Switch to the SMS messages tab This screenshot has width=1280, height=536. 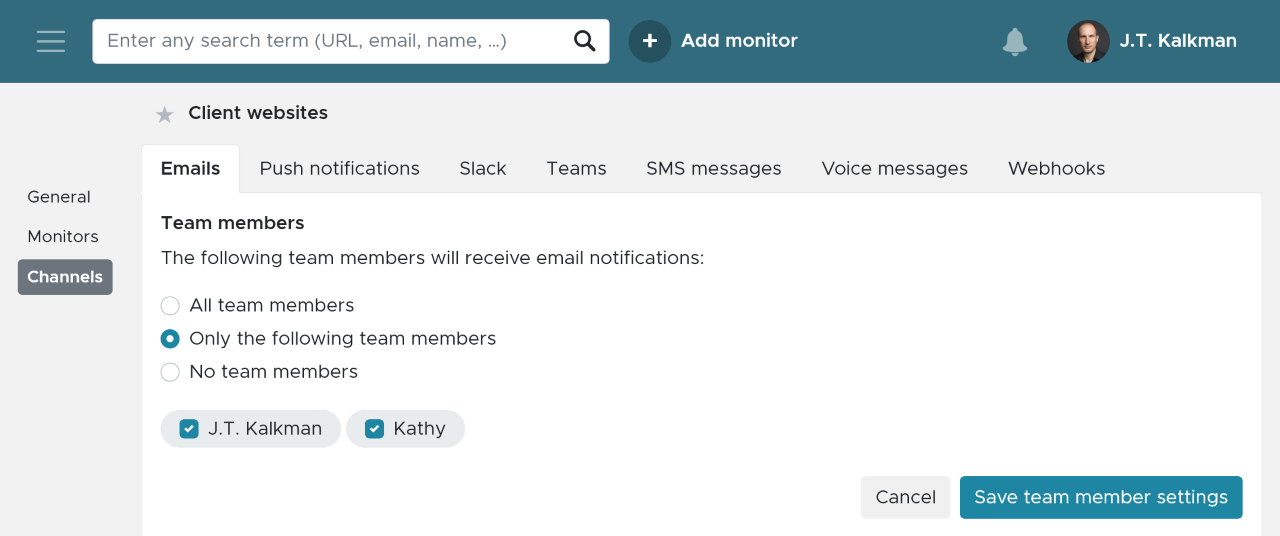click(x=714, y=169)
